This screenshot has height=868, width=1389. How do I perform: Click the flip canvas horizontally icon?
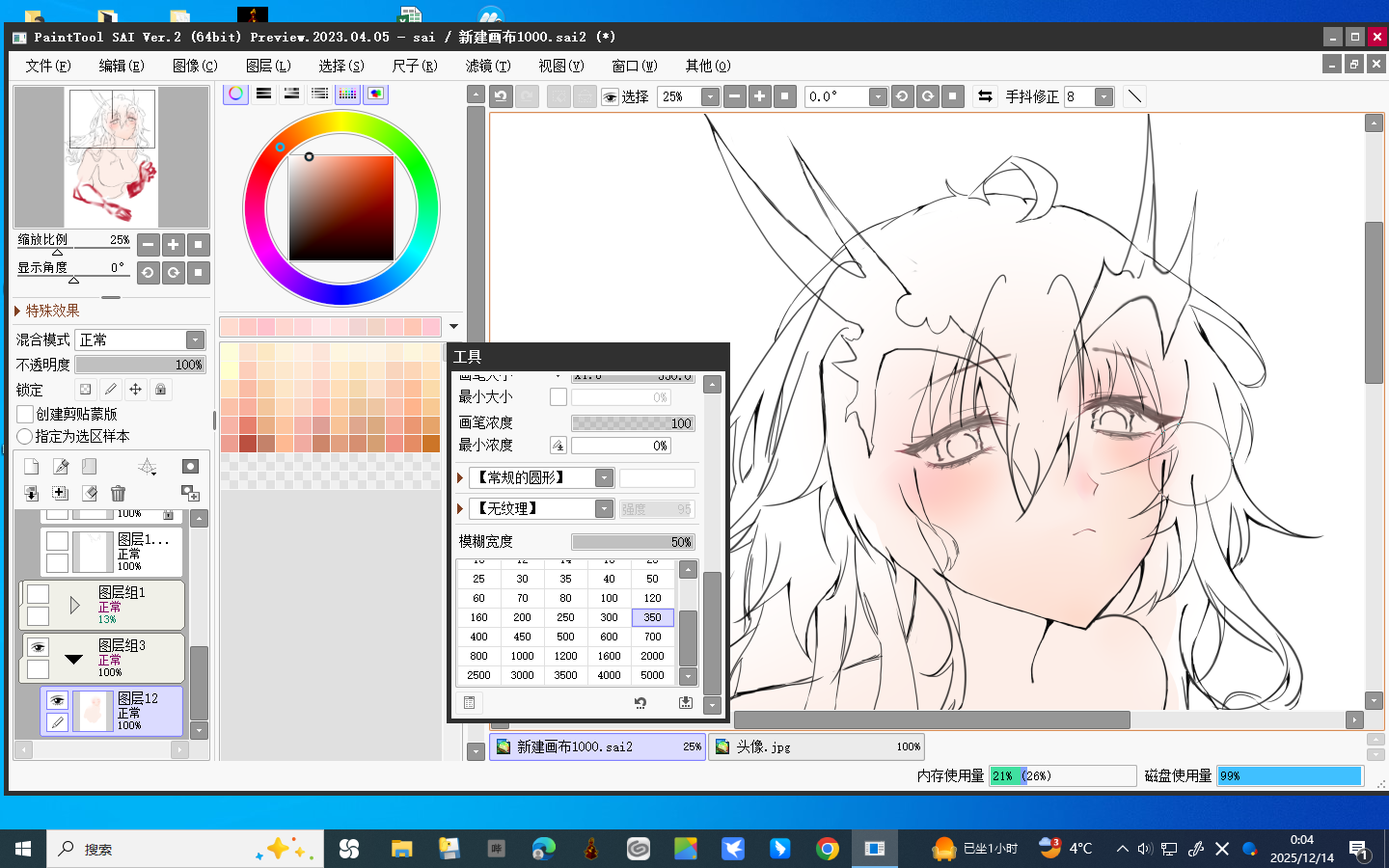pos(985,96)
